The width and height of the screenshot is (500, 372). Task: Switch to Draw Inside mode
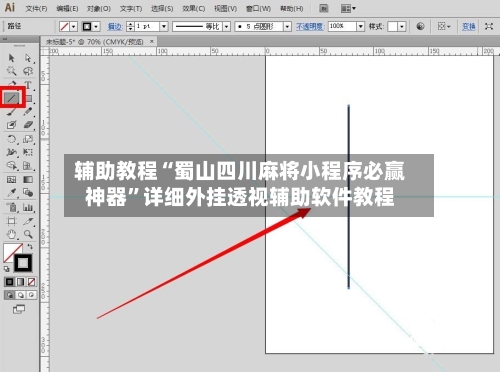(31, 295)
